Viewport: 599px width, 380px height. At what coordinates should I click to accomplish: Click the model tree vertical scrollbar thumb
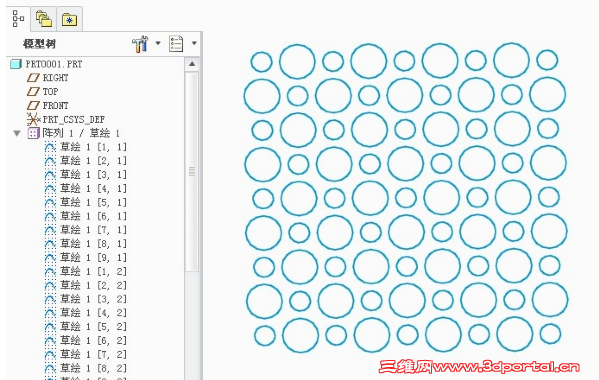pyautogui.click(x=192, y=172)
